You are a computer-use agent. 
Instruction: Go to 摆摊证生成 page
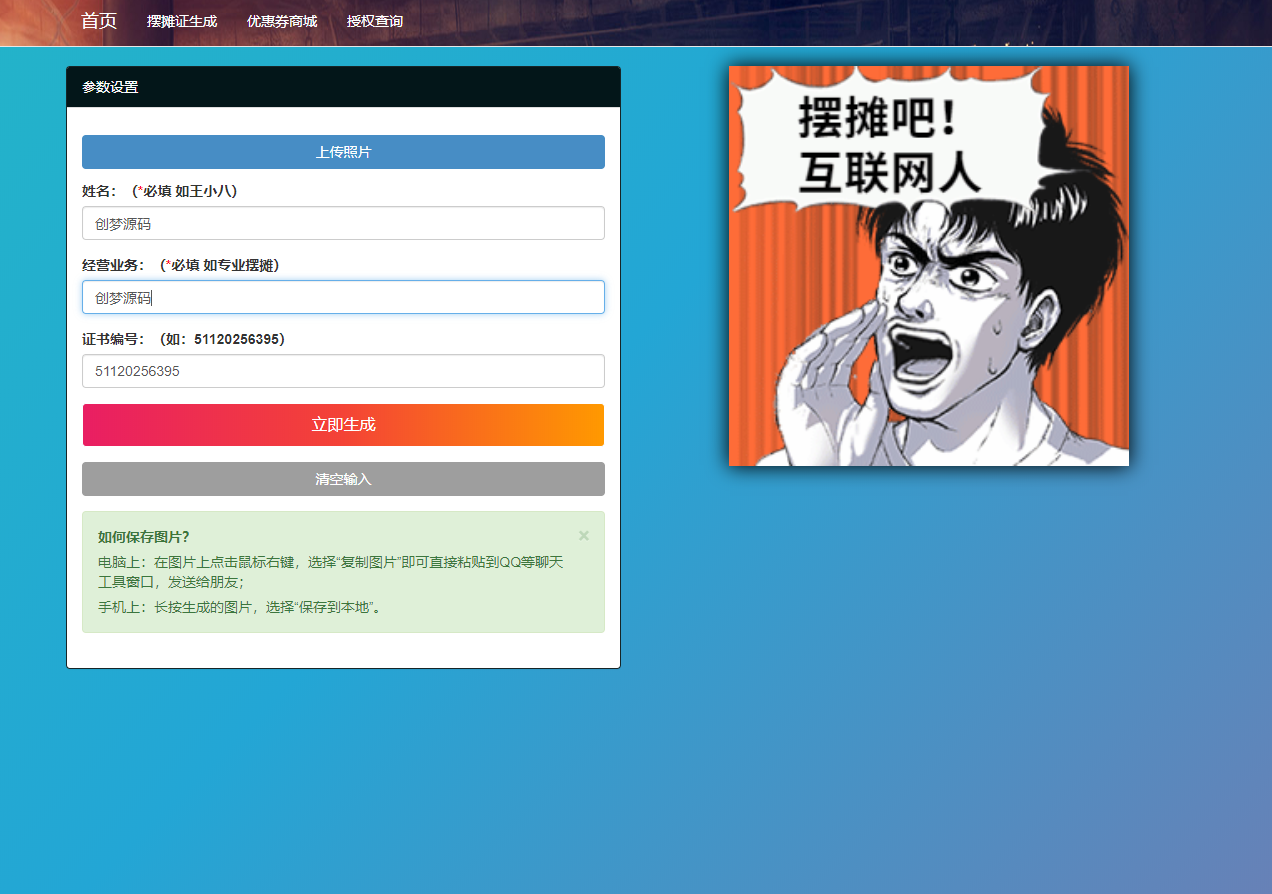(182, 21)
